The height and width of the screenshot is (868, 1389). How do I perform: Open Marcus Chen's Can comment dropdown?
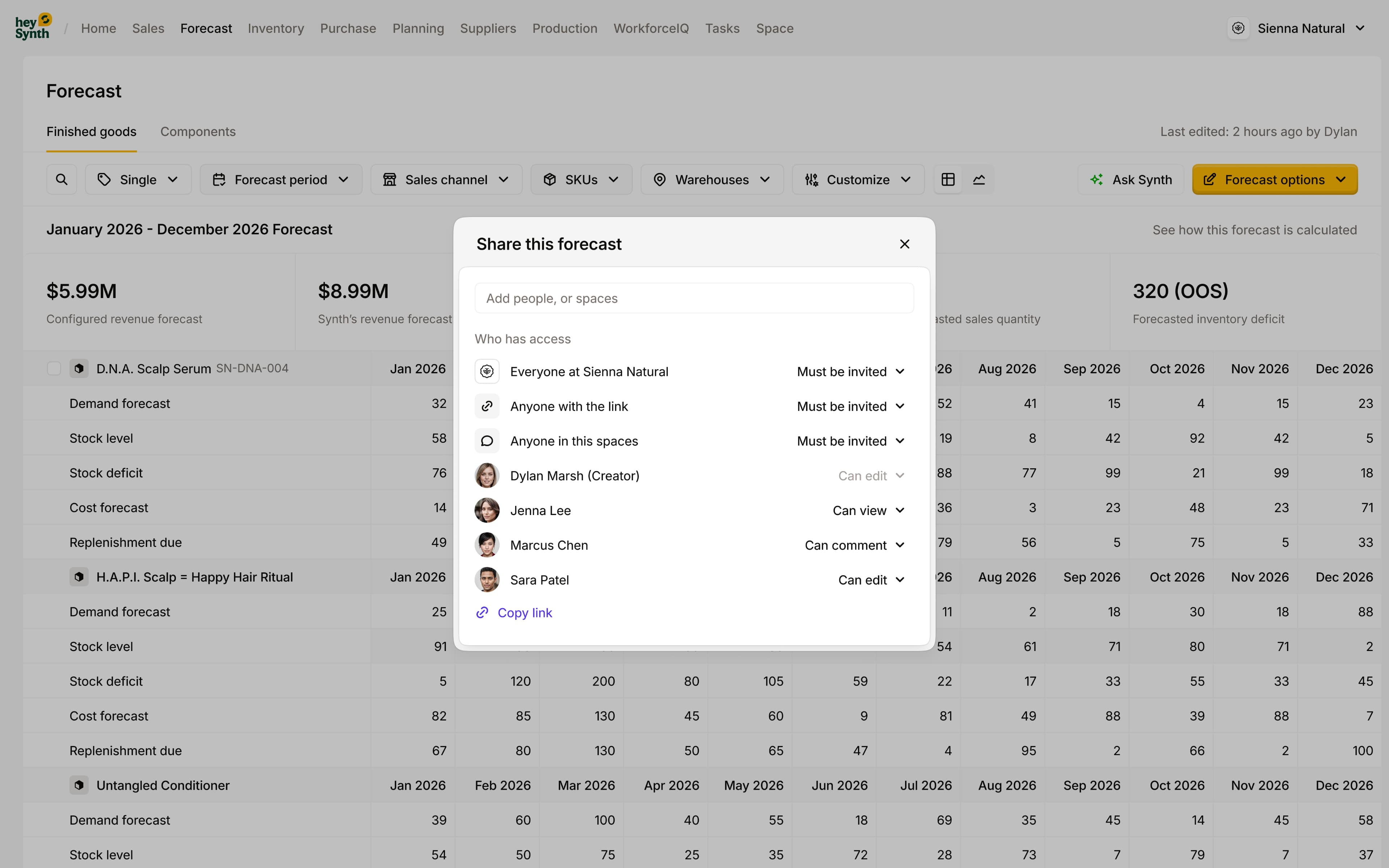pyautogui.click(x=855, y=545)
